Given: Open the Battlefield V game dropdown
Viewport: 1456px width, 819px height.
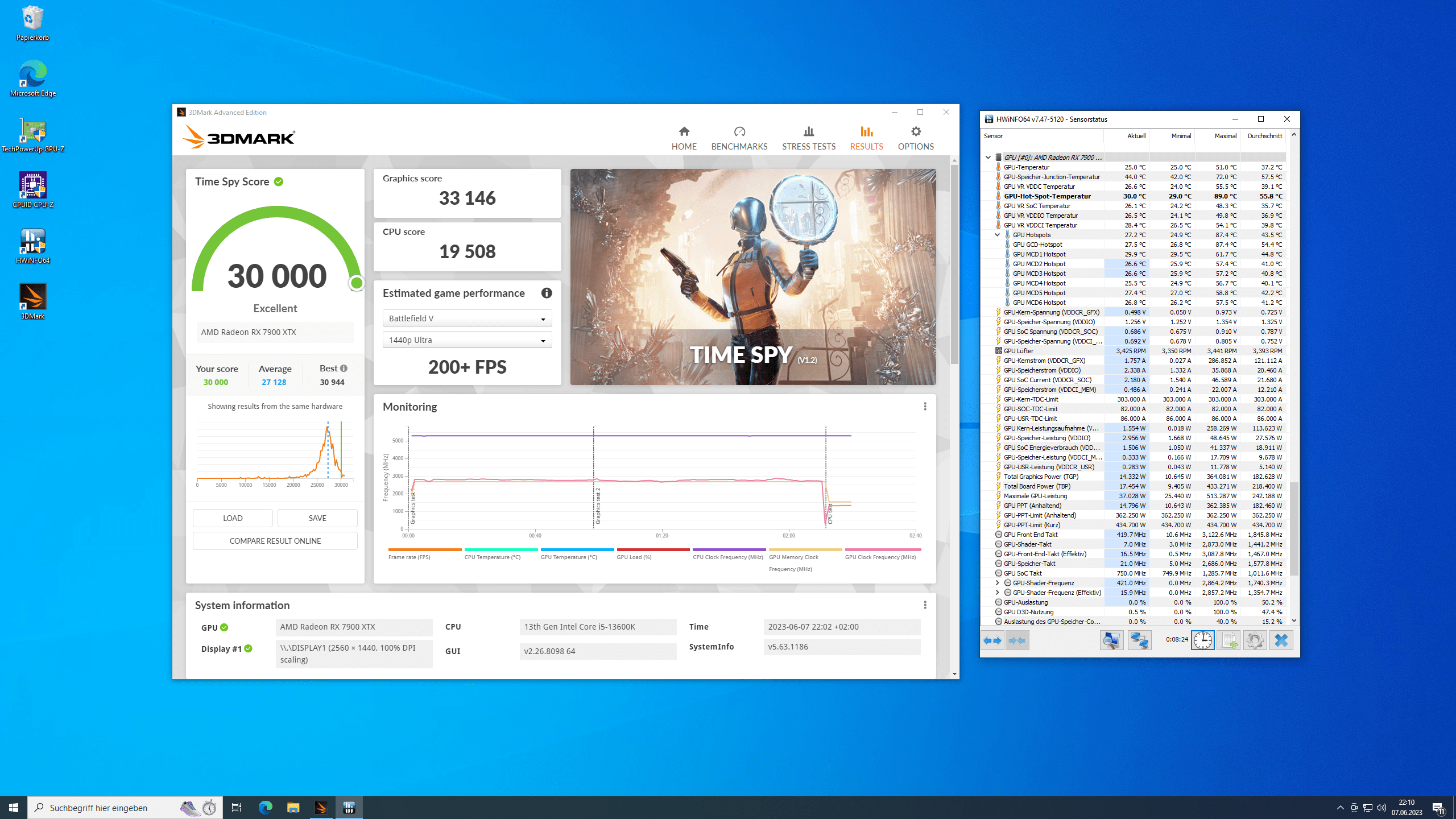Looking at the screenshot, I should 467,318.
